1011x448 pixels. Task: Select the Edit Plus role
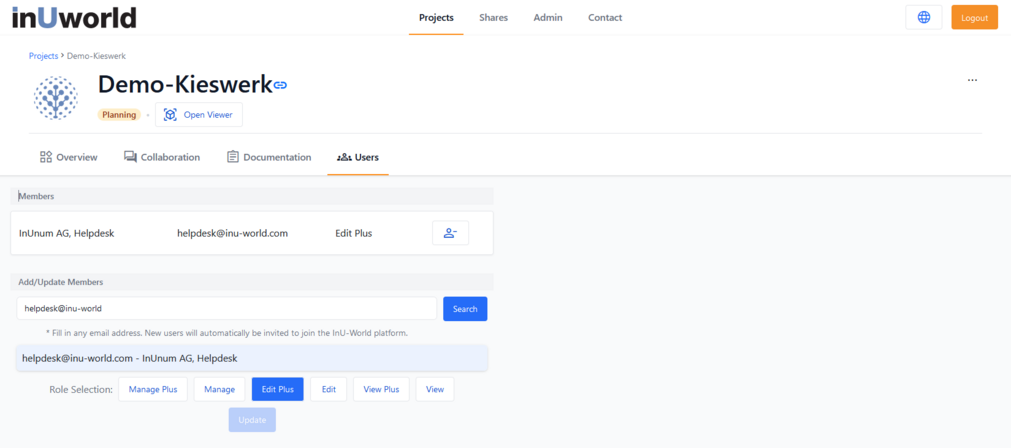pyautogui.click(x=277, y=389)
